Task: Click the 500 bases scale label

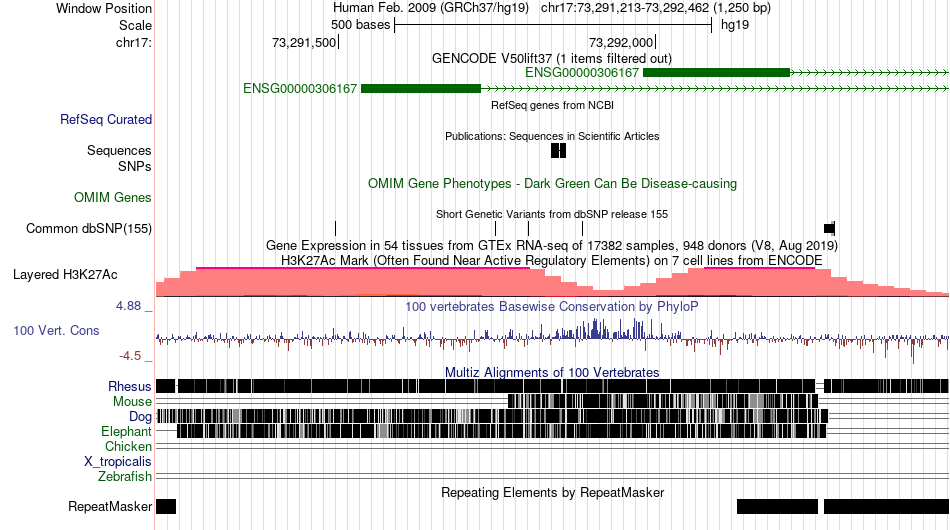Action: [360, 25]
